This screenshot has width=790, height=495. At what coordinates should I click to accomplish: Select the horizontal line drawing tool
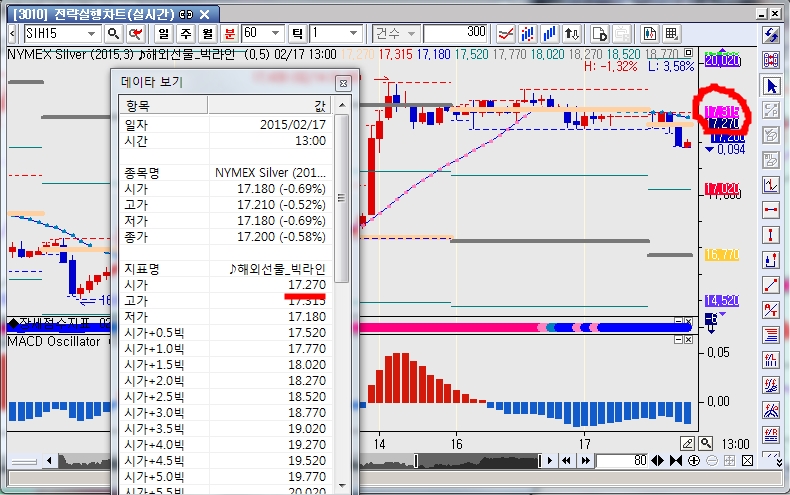click(x=771, y=210)
